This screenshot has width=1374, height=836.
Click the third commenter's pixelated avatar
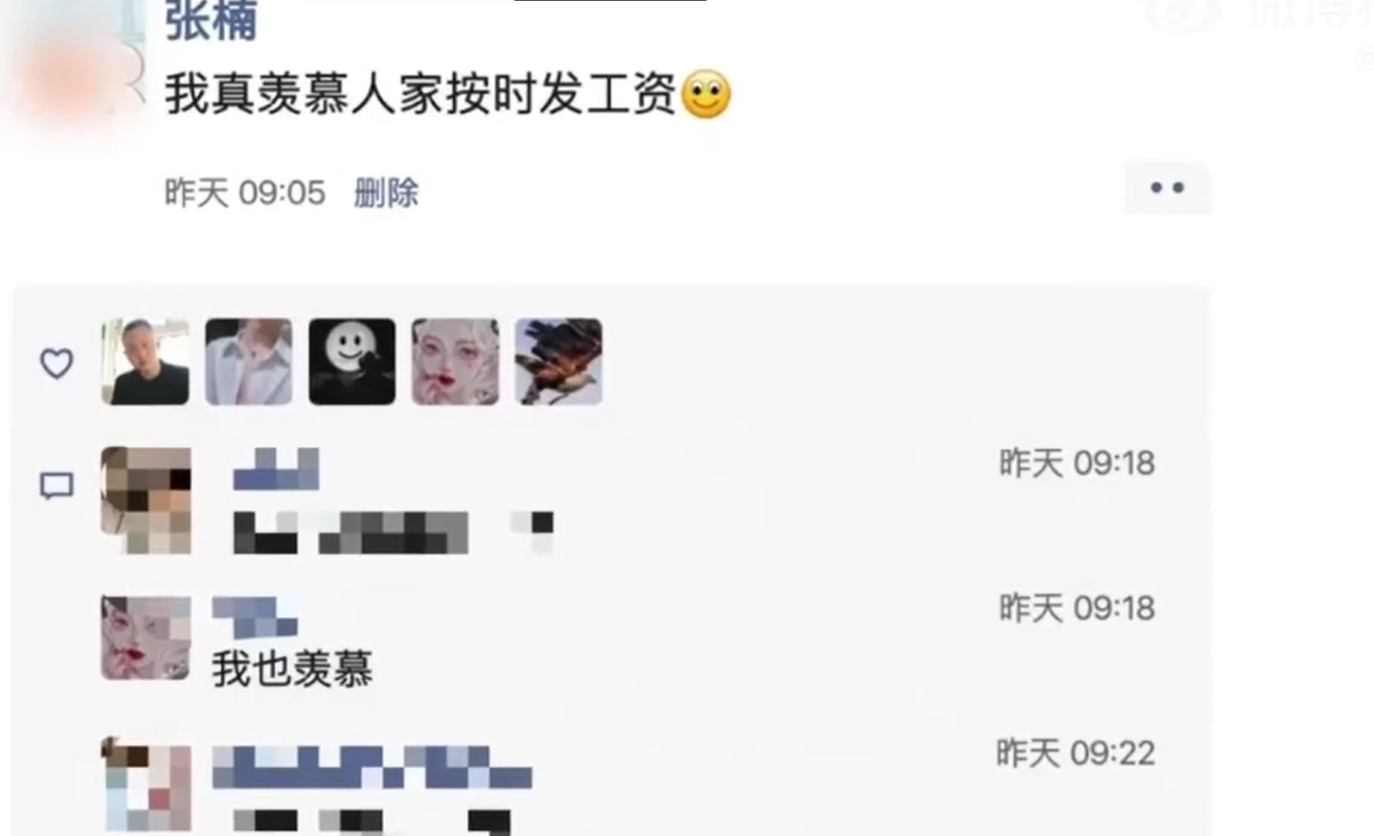(146, 787)
